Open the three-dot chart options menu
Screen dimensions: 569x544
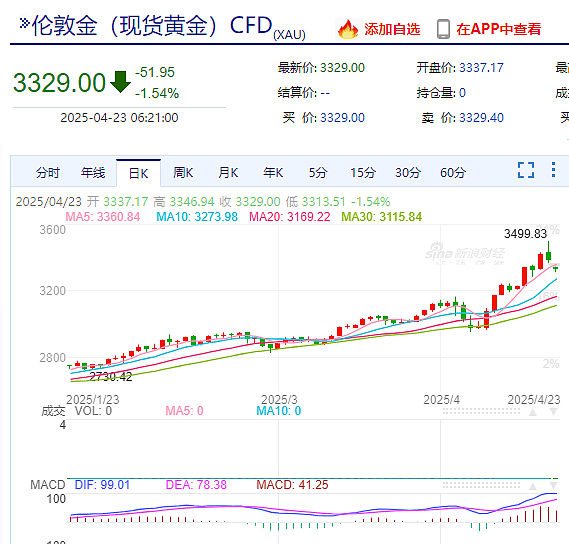(x=553, y=170)
